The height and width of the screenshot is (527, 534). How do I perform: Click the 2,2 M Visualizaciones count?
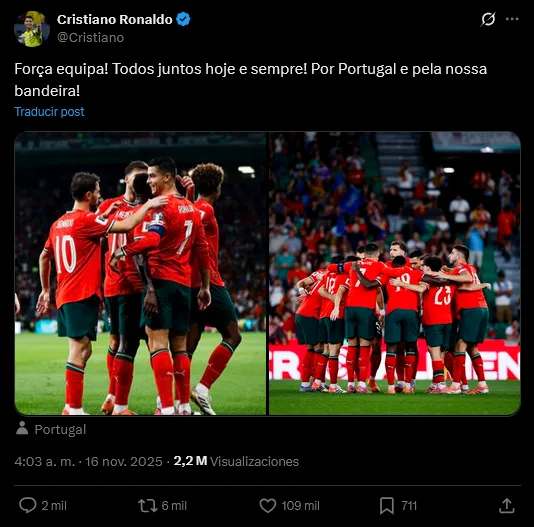coord(236,461)
